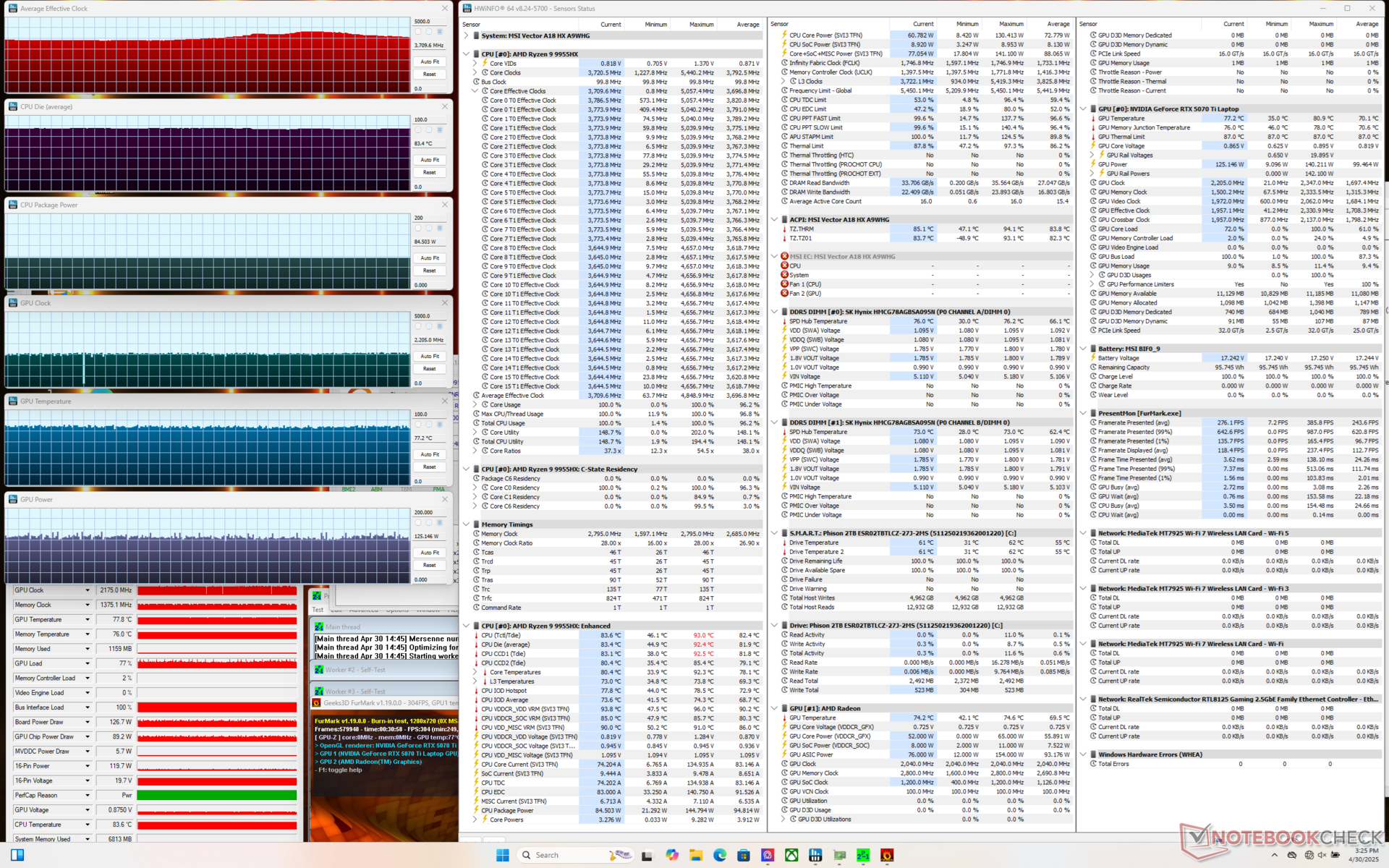This screenshot has height=868, width=1389.
Task: Open the Test menu in Prime95
Action: pos(318,610)
